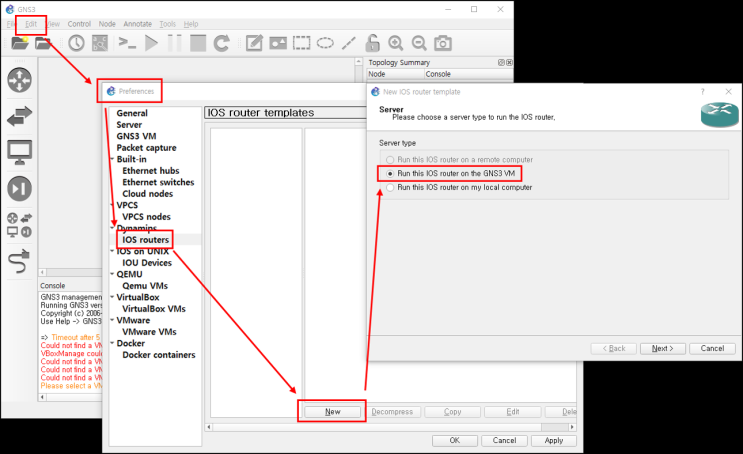Collapse the VPCS tree section
The image size is (743, 454).
(x=112, y=205)
